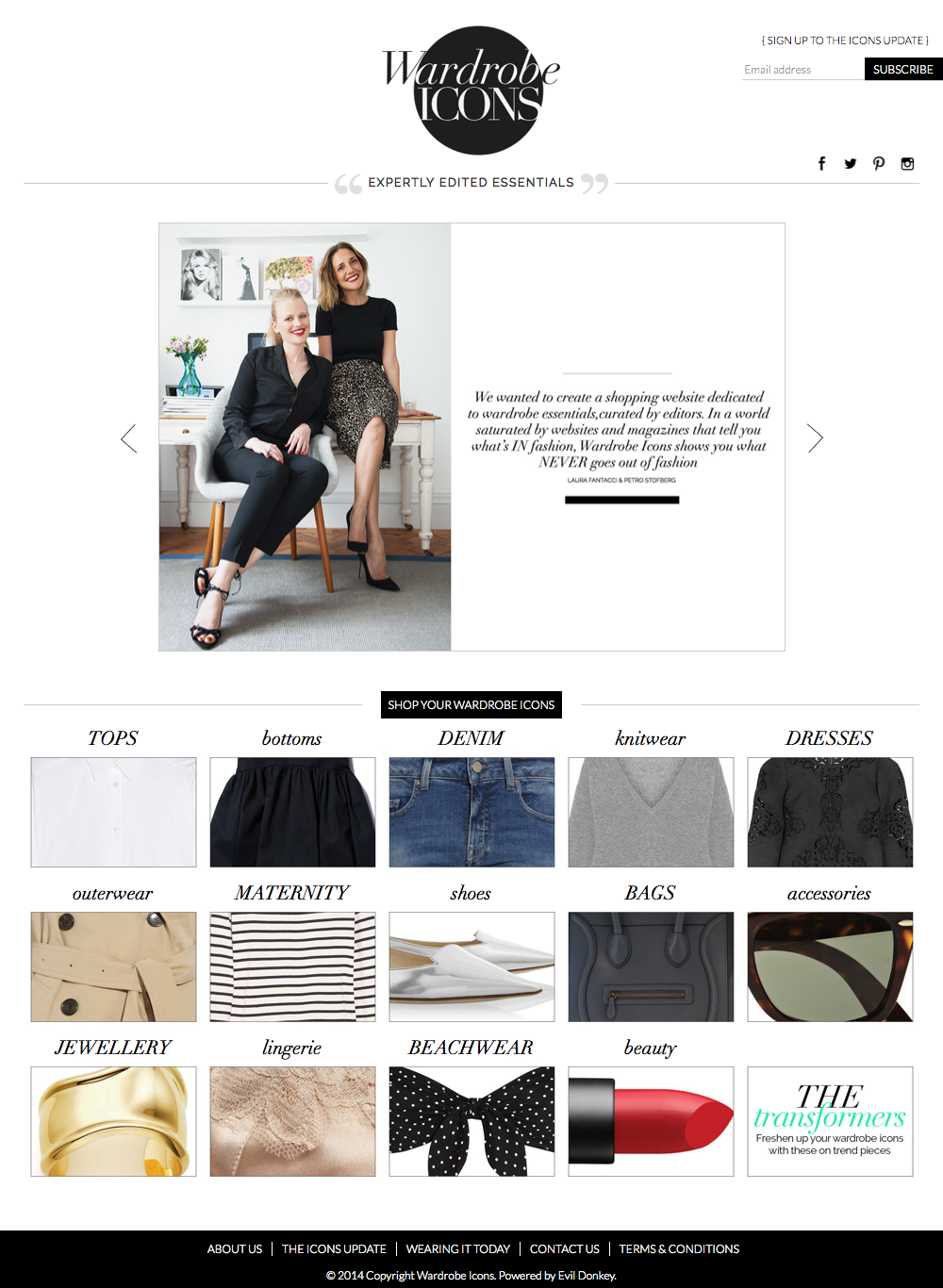Go to previous slide with left arrow
The width and height of the screenshot is (943, 1288).
pyautogui.click(x=129, y=438)
